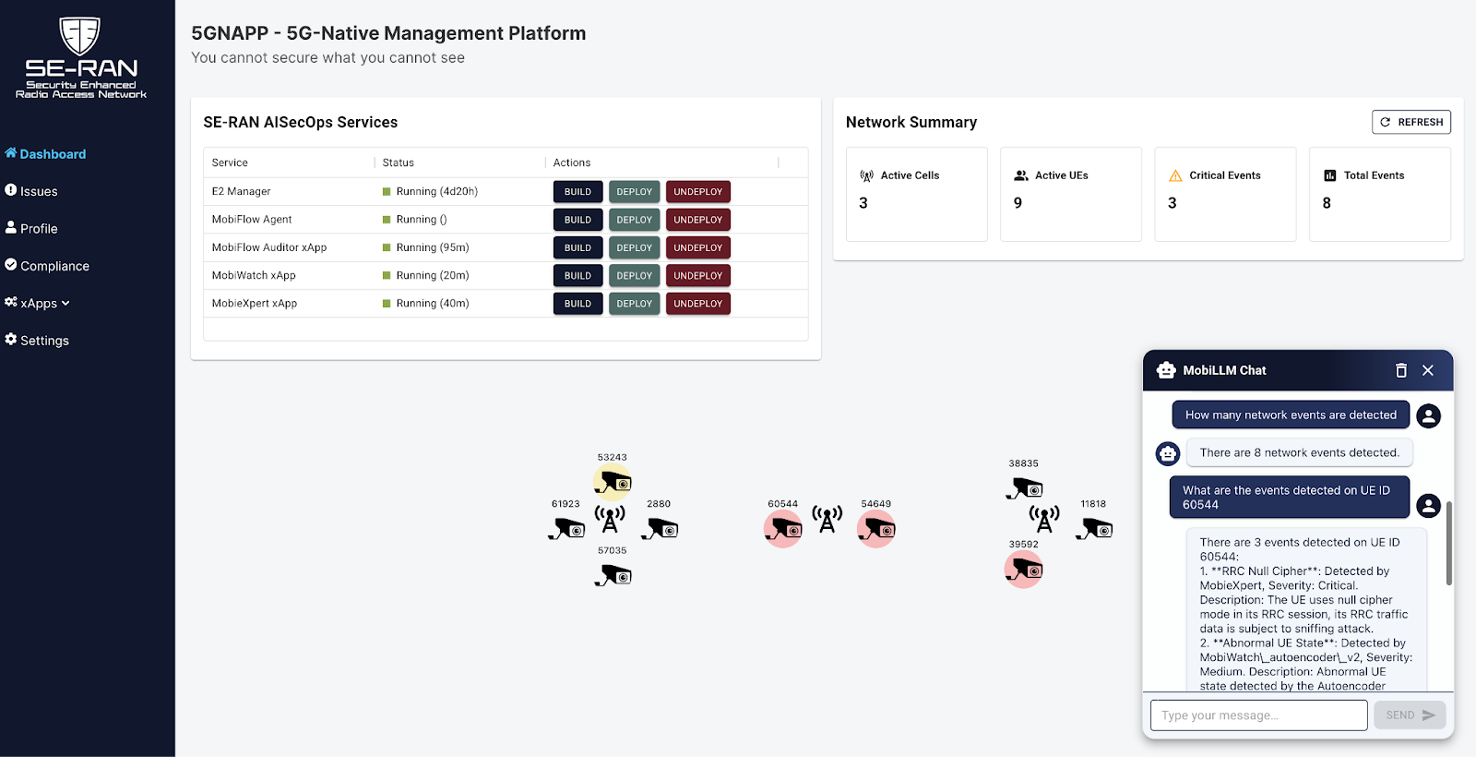
Task: Click the clear-chat trash icon in MobiLLM Chat
Action: pyautogui.click(x=1401, y=369)
